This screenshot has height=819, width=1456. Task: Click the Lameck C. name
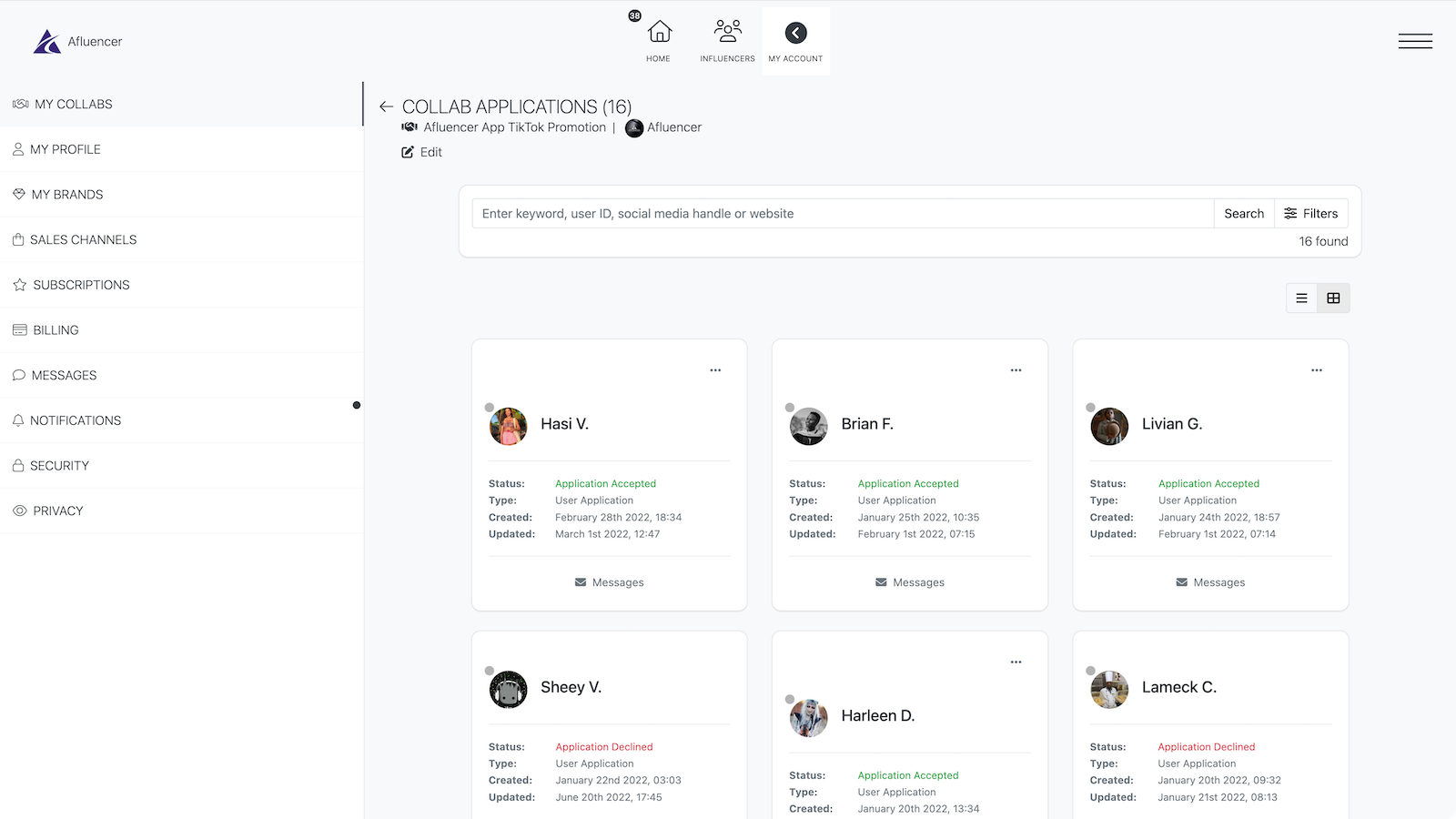click(1179, 687)
